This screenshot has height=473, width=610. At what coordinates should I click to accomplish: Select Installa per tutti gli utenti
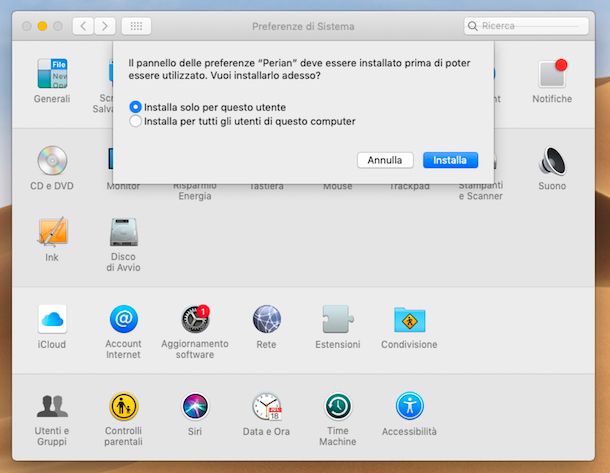tap(135, 121)
